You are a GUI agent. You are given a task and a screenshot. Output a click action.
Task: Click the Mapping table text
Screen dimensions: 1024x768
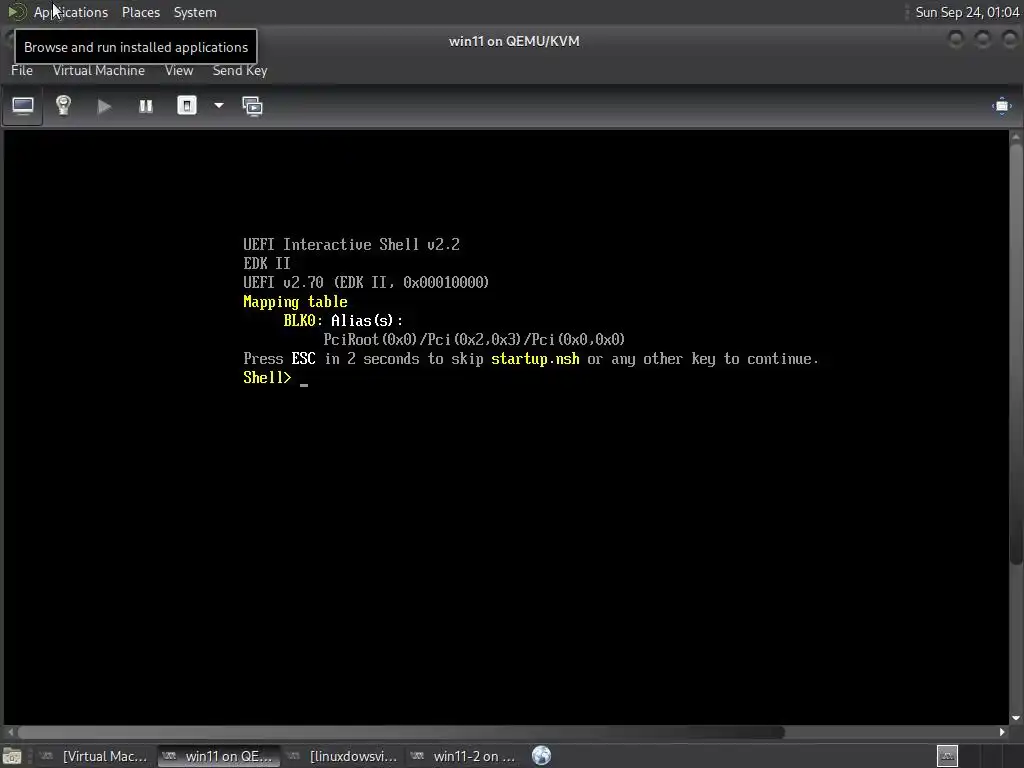tap(295, 302)
